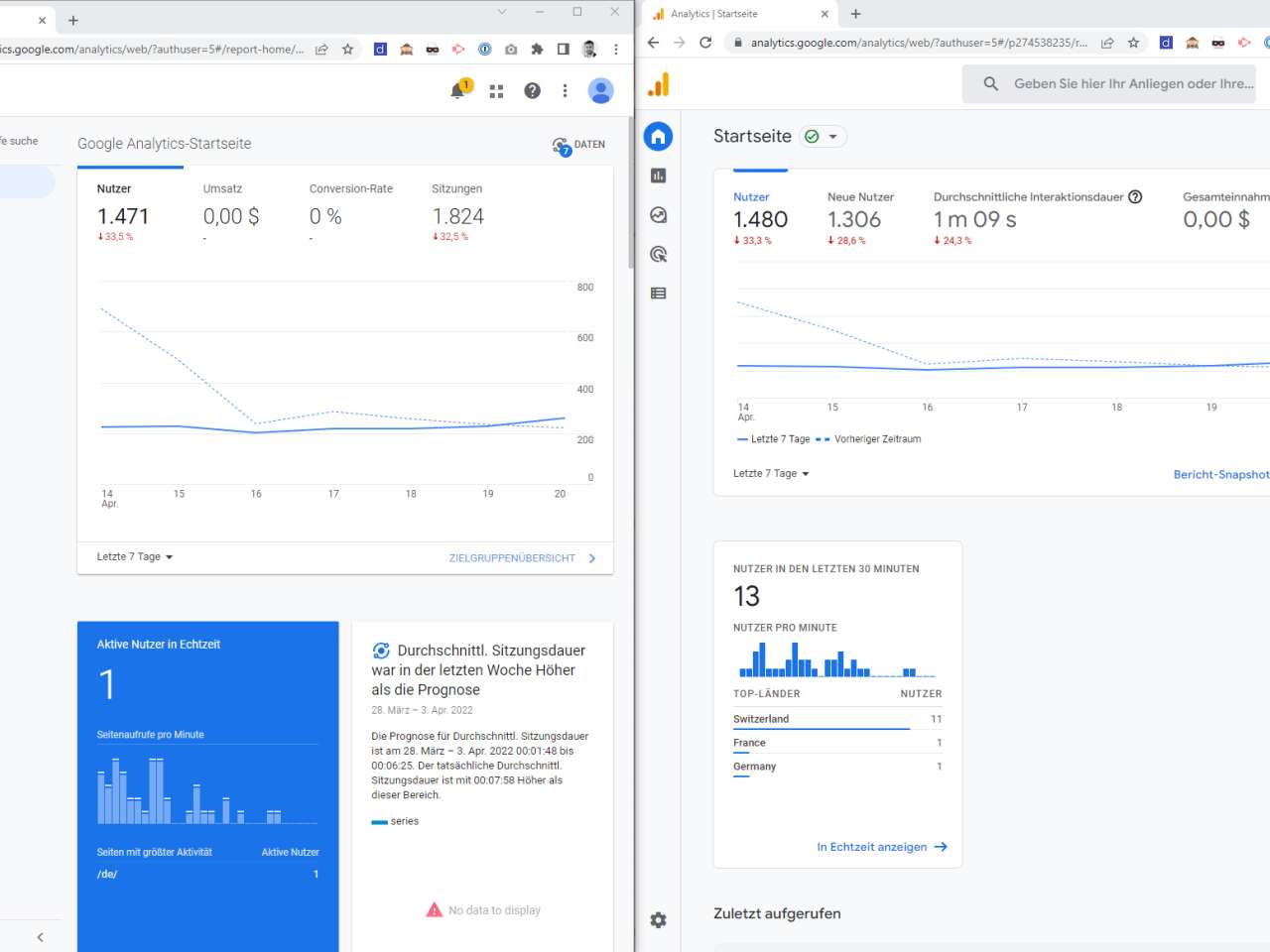Click the camera extension icon in left browser
This screenshot has width=1270, height=952.
[511, 49]
